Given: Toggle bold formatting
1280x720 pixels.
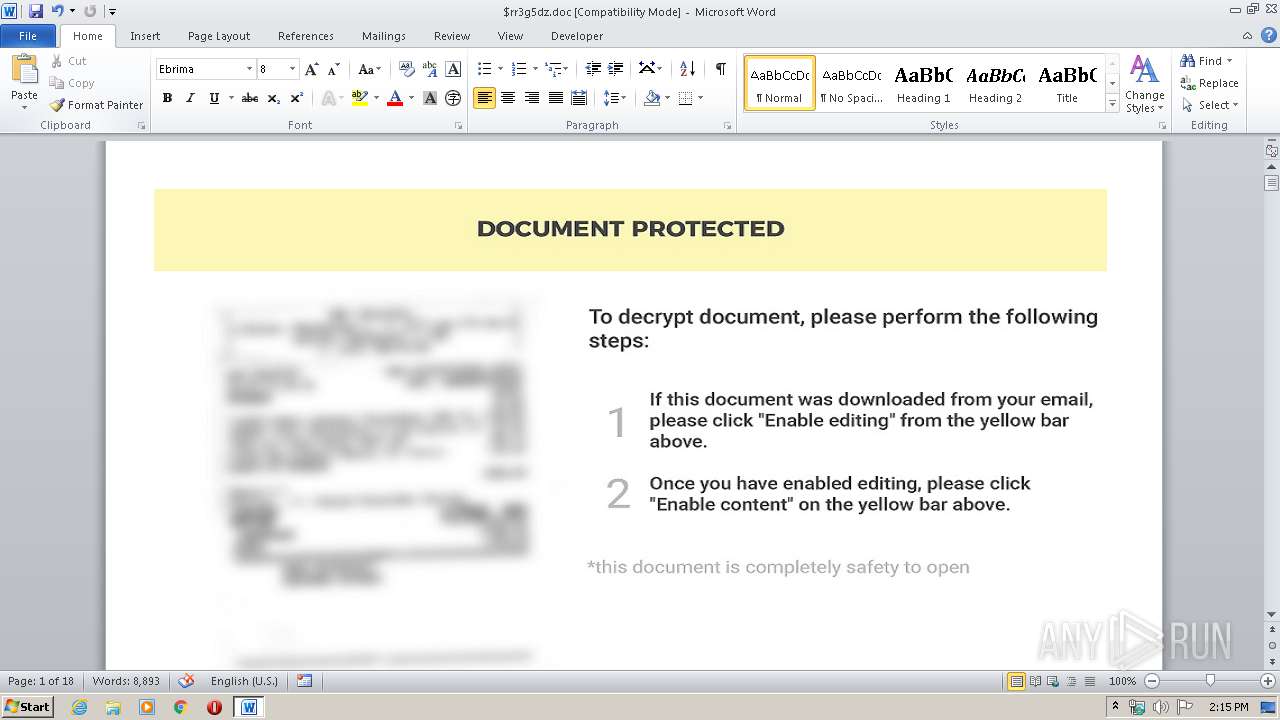Looking at the screenshot, I should click(x=167, y=98).
